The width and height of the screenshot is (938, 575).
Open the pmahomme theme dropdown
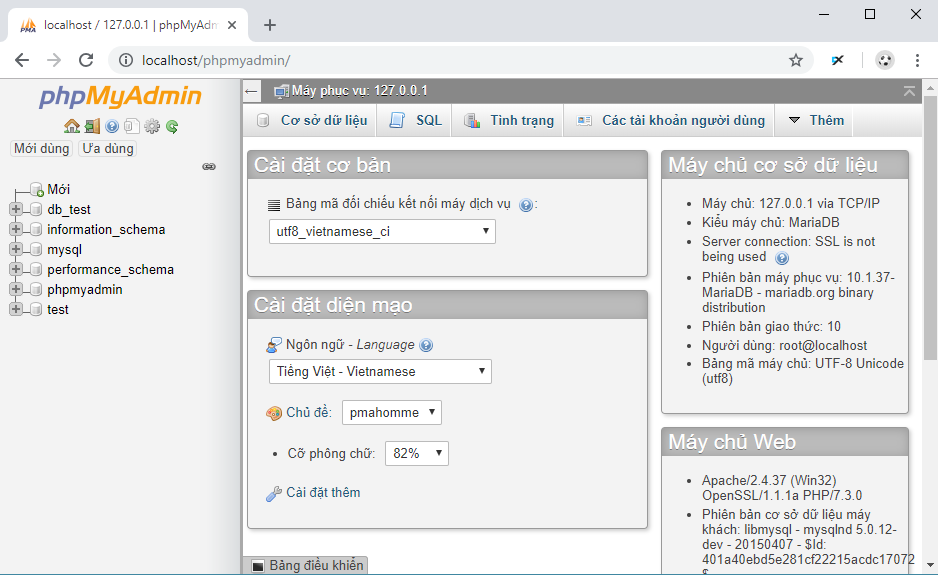click(392, 413)
